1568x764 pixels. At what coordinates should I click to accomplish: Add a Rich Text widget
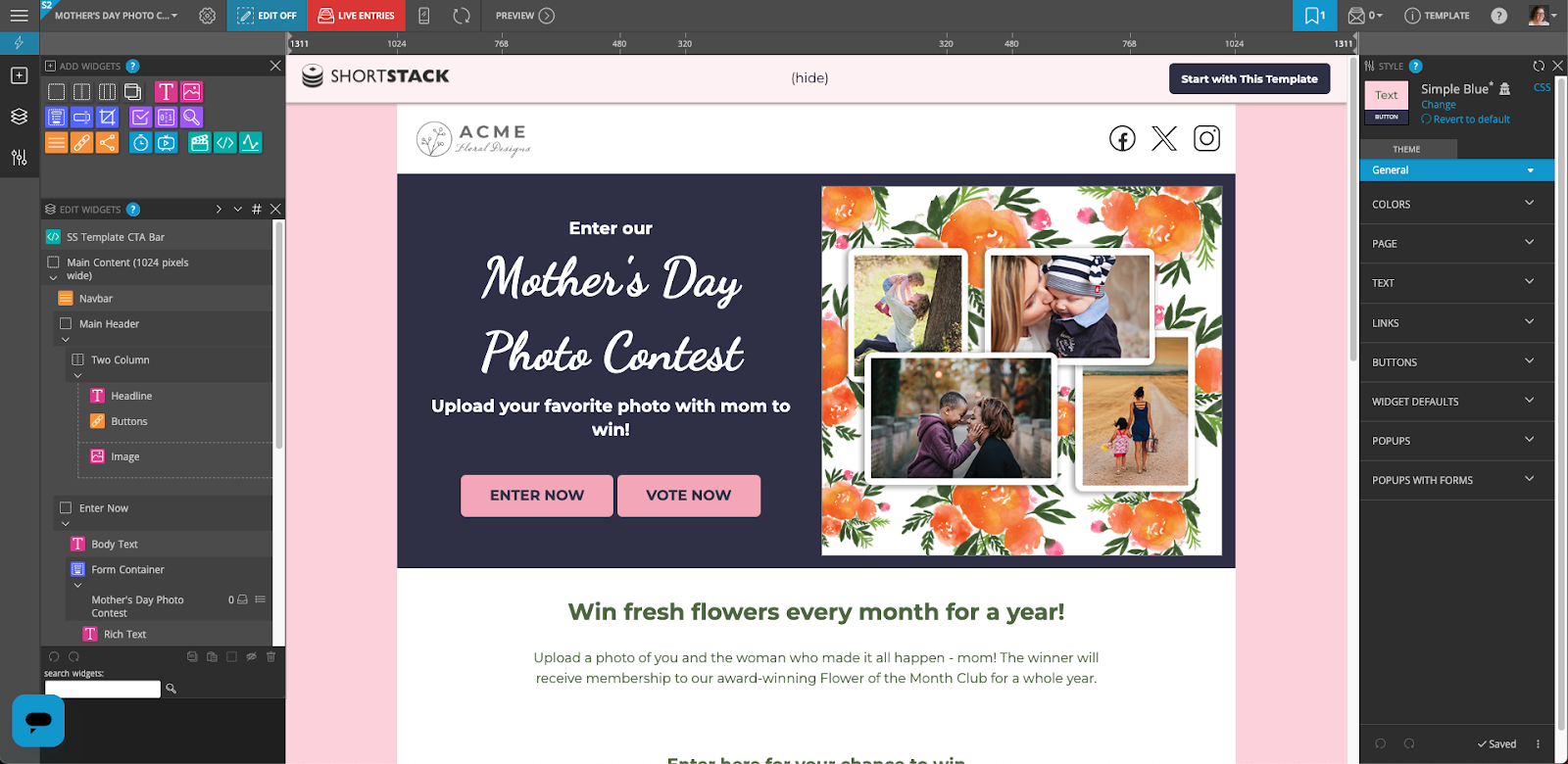pyautogui.click(x=166, y=92)
